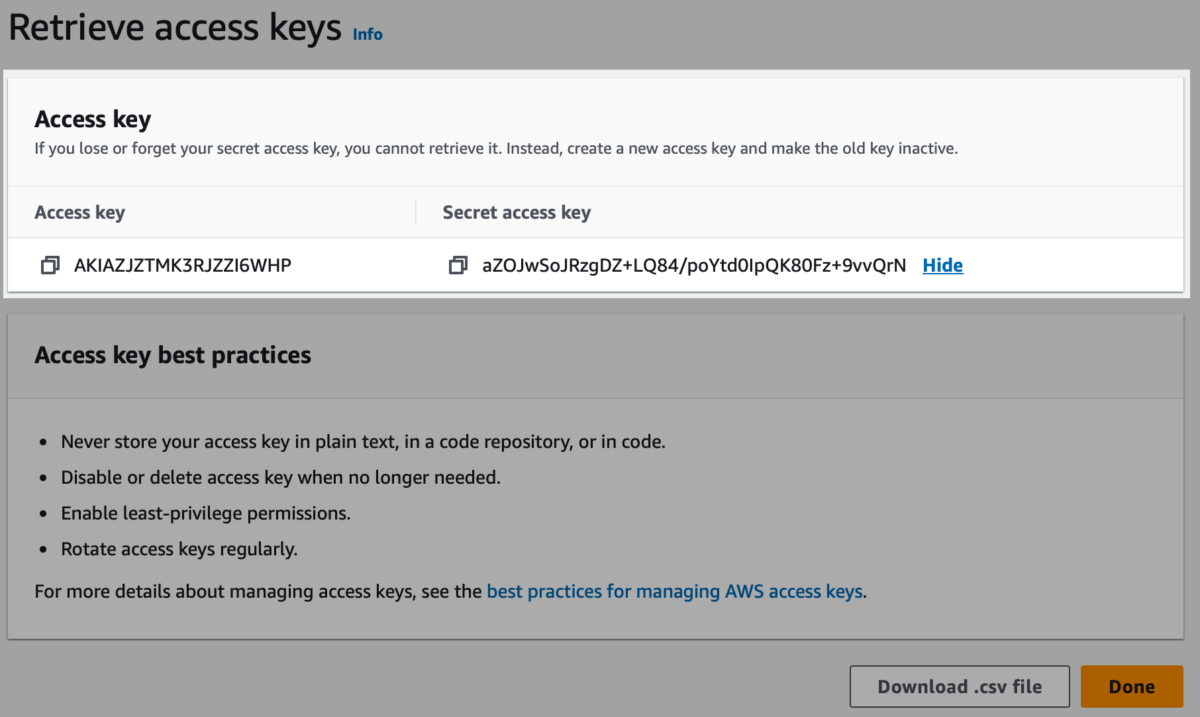This screenshot has width=1200, height=717.
Task: Click the 'Never store your access key' bullet
Action: (363, 441)
